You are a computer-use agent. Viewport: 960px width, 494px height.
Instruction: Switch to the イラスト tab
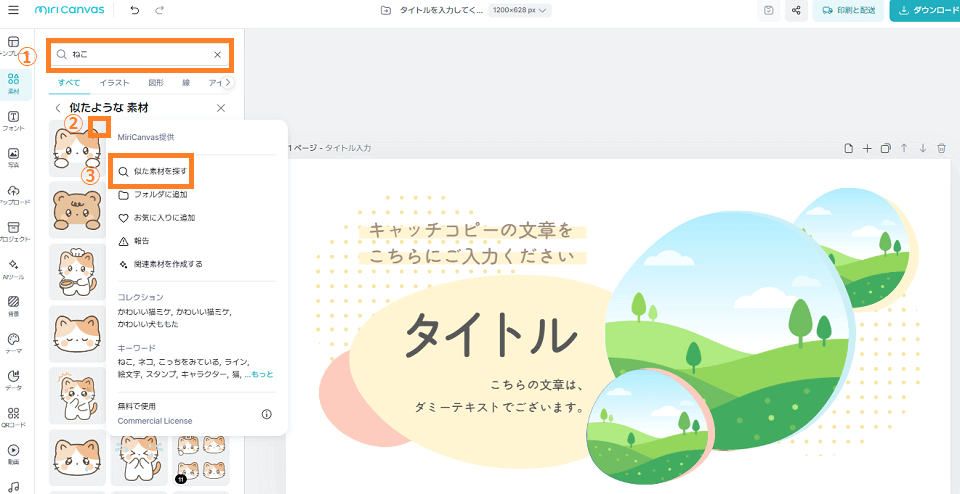(x=114, y=83)
